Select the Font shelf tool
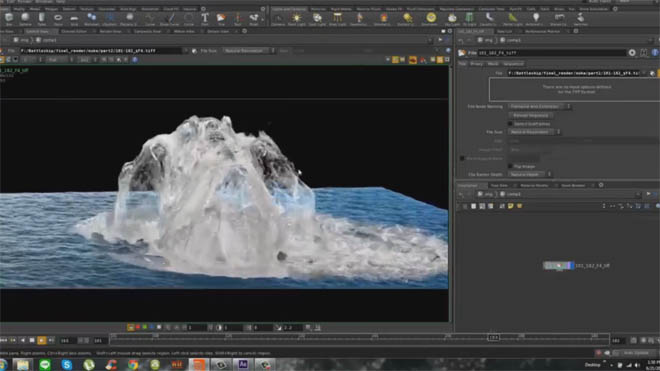This screenshot has height=371, width=660. (205, 19)
